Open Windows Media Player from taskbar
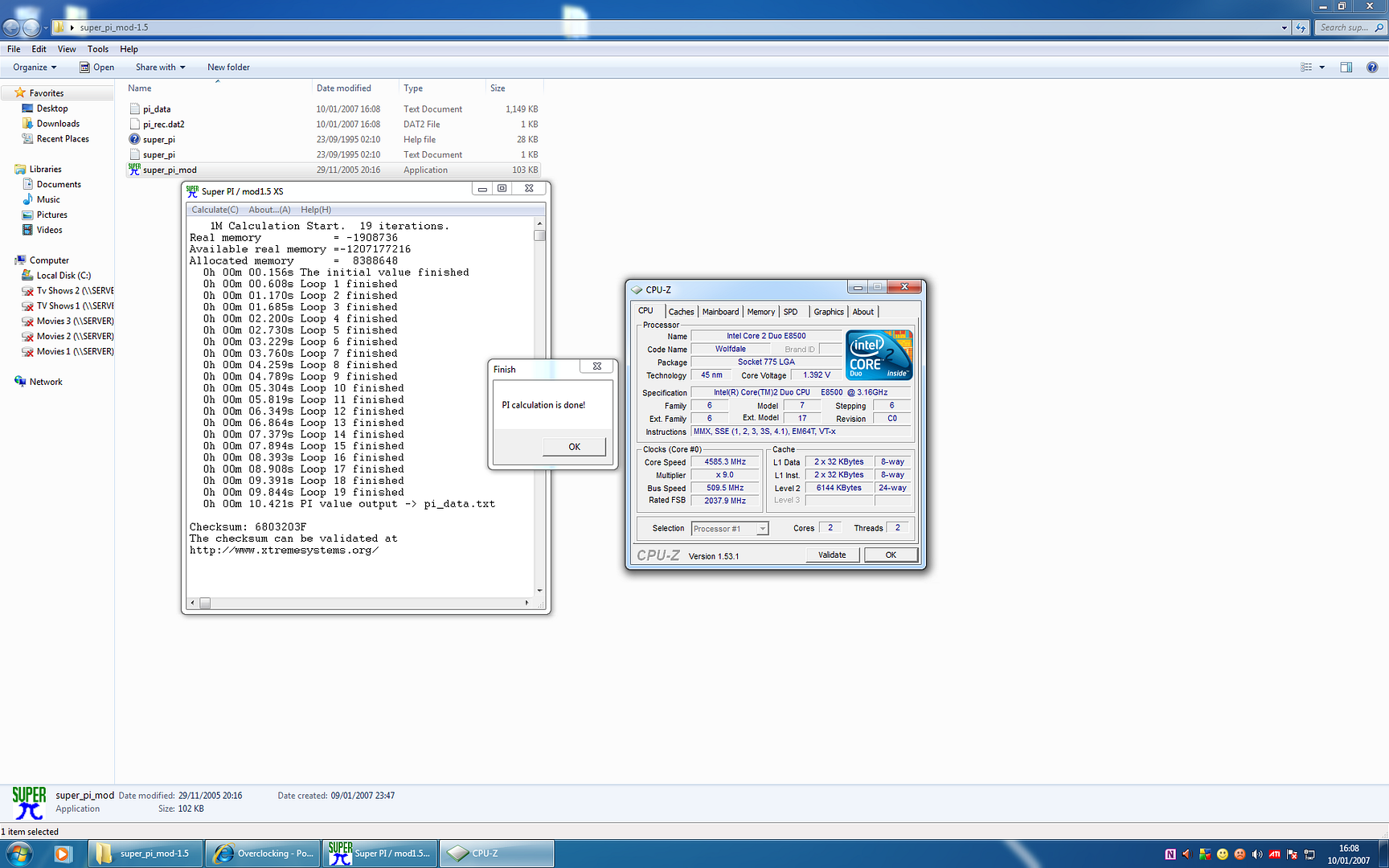The height and width of the screenshot is (868, 1389). (63, 854)
